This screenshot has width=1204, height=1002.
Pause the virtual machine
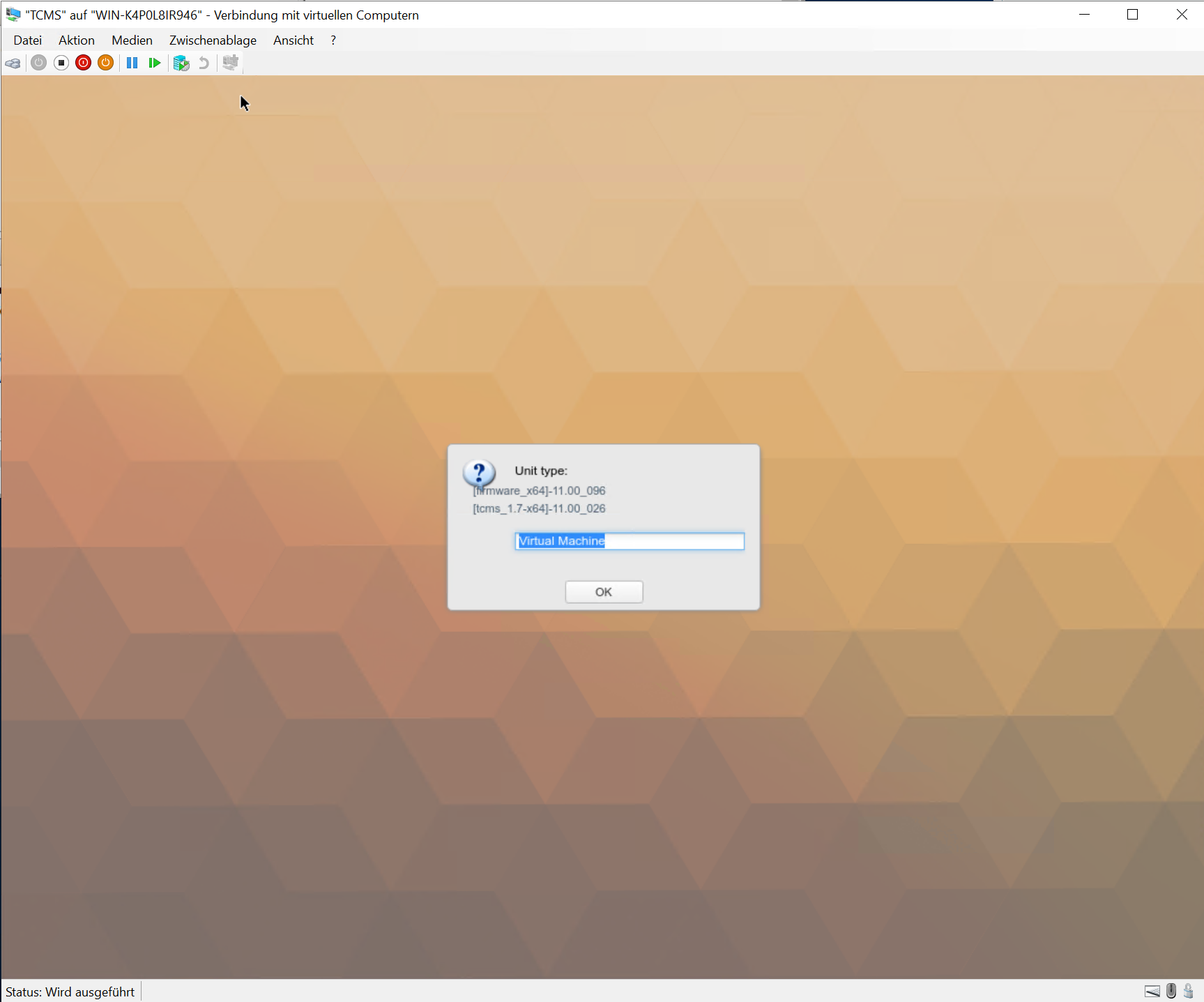(x=132, y=63)
